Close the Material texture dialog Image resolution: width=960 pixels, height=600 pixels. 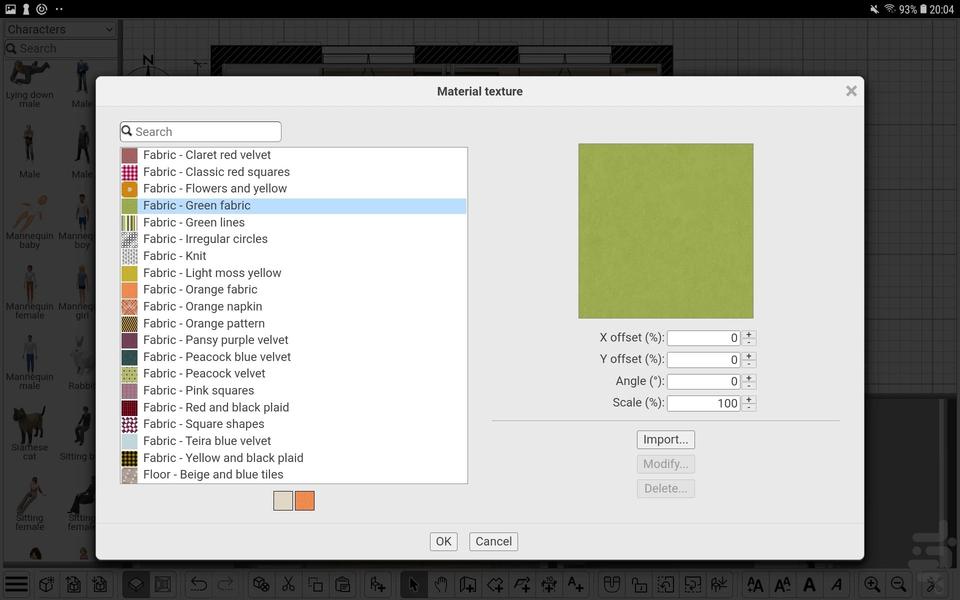click(x=851, y=91)
